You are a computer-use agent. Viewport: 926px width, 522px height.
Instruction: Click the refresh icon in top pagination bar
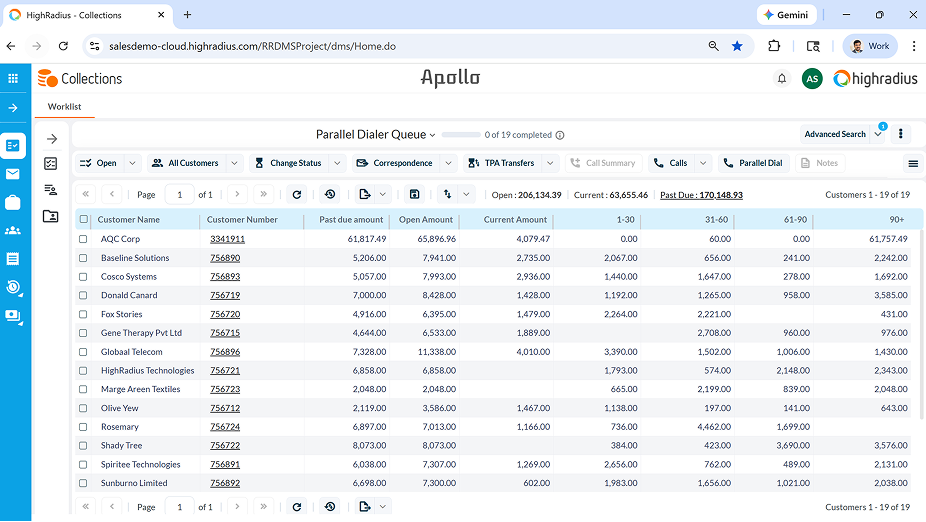296,194
